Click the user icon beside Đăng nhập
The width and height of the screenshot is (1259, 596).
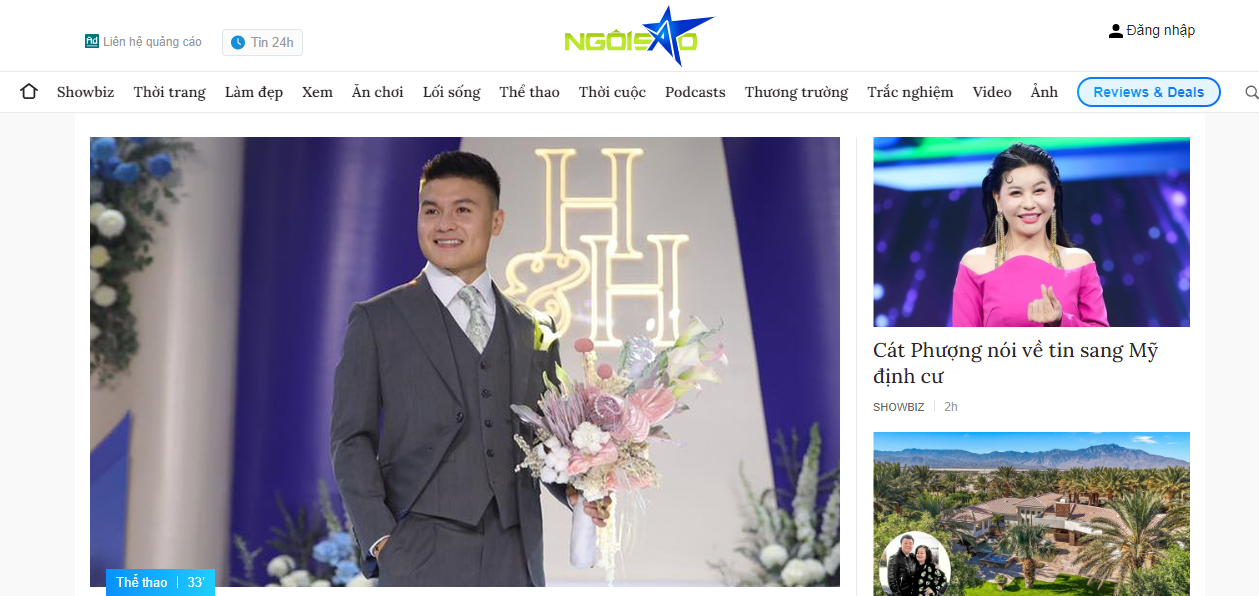coord(1116,31)
